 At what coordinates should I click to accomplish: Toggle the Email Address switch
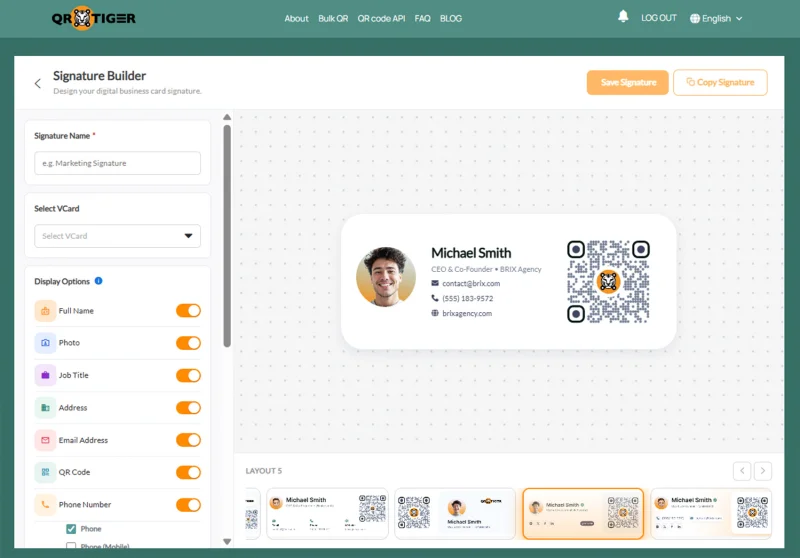[188, 440]
